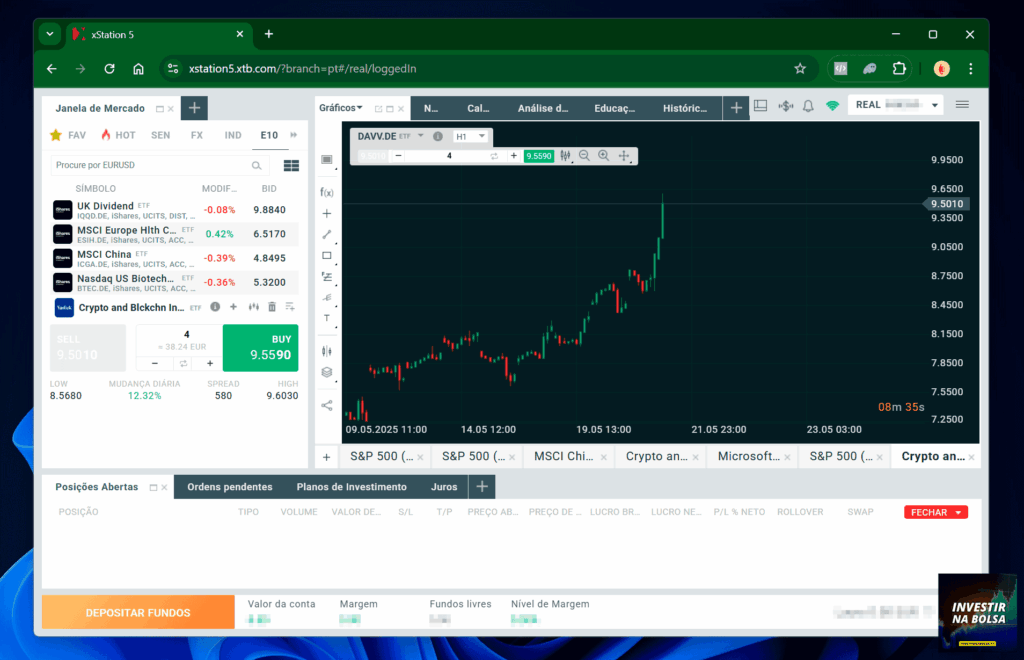The height and width of the screenshot is (660, 1024).
Task: Reload the xStation page
Action: coord(109,69)
